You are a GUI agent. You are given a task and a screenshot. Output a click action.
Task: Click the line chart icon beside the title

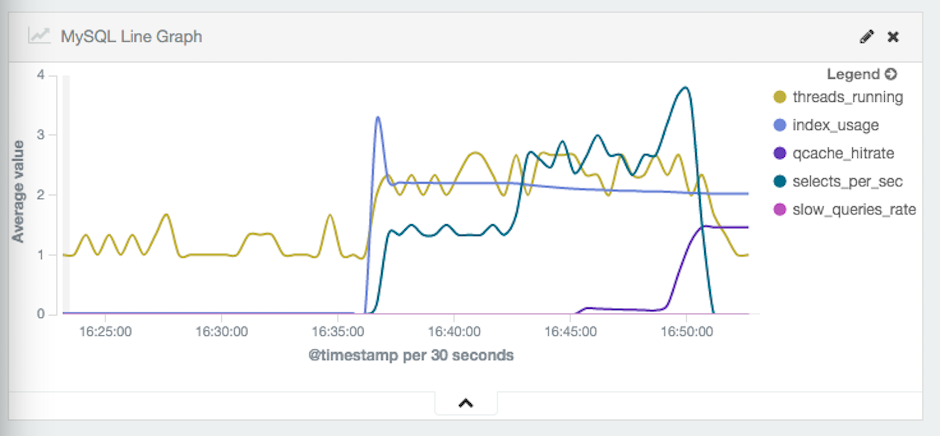(39, 36)
